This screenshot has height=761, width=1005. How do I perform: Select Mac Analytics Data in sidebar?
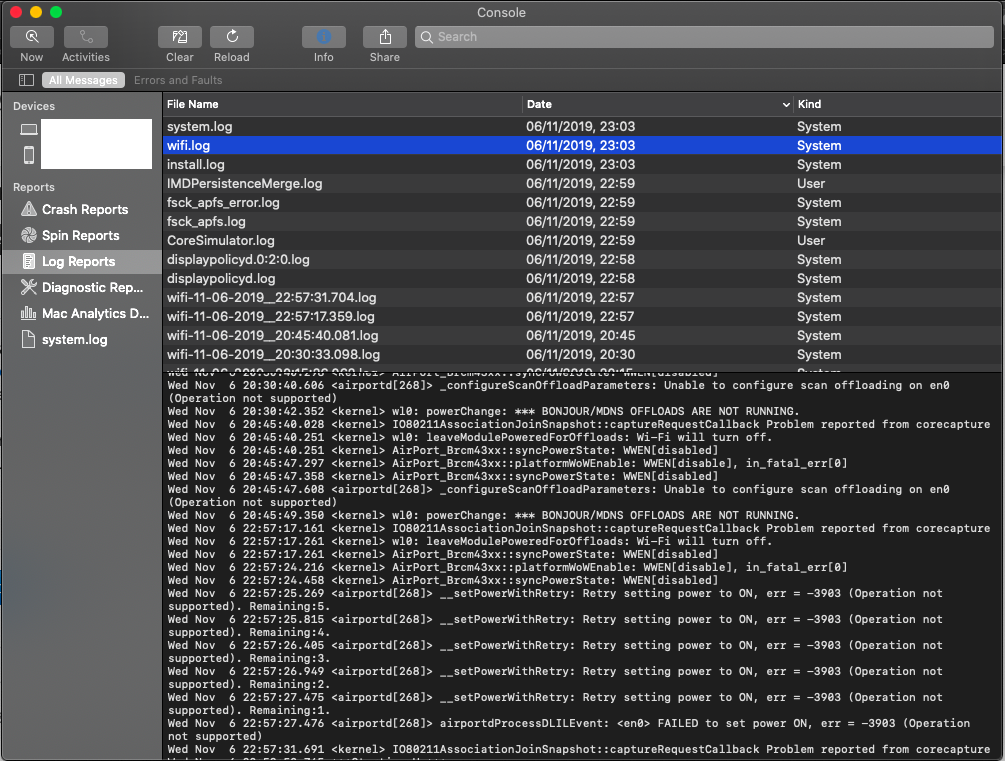tap(95, 314)
